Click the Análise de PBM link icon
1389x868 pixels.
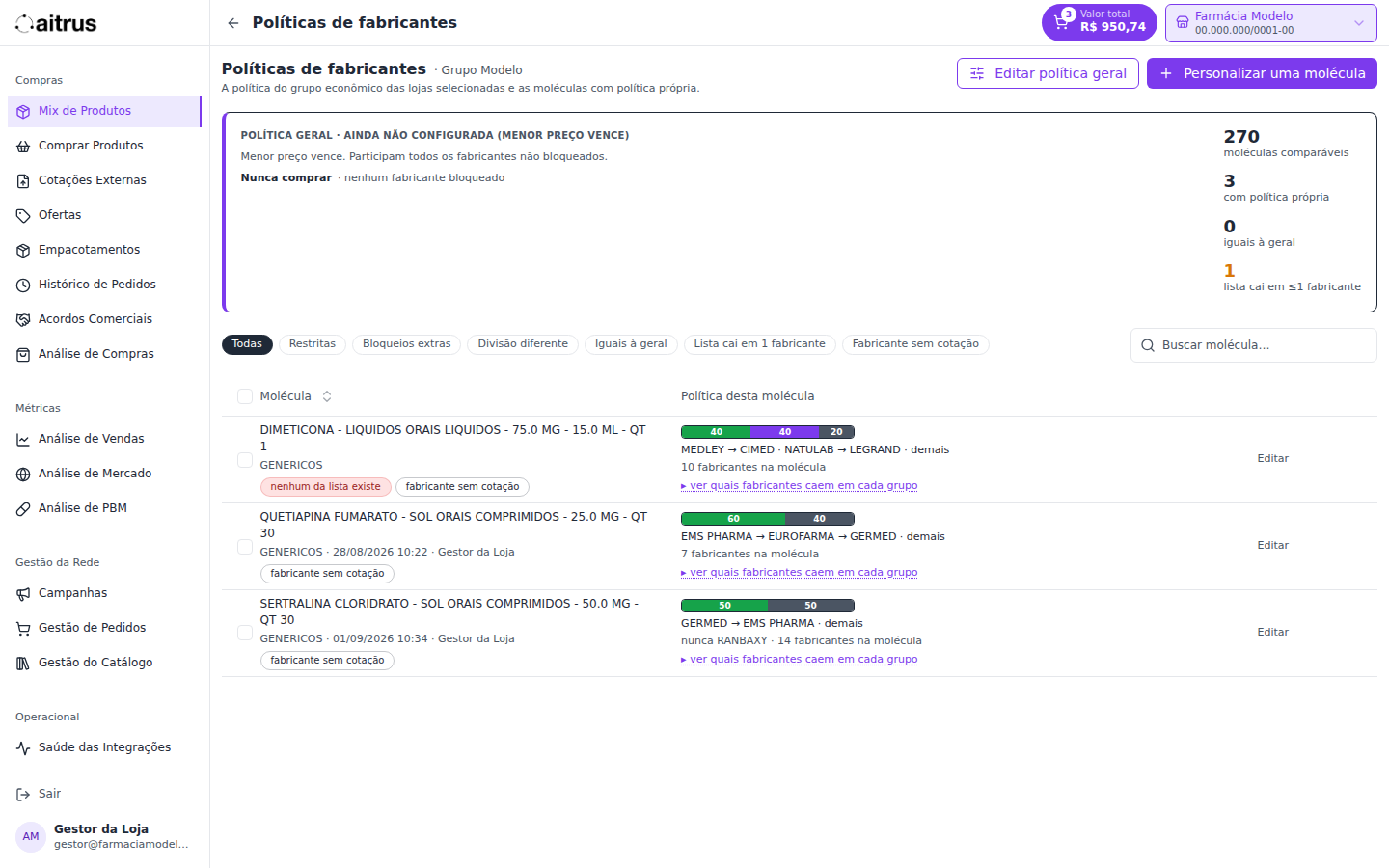click(23, 509)
